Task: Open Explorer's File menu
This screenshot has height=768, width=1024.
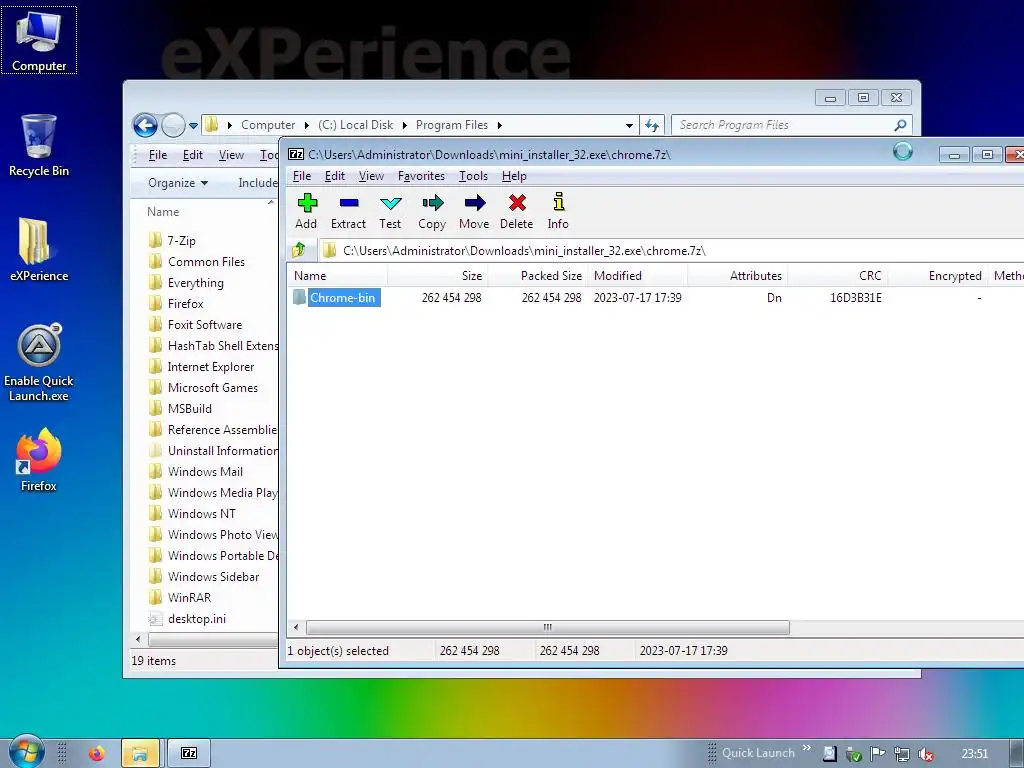Action: click(157, 155)
